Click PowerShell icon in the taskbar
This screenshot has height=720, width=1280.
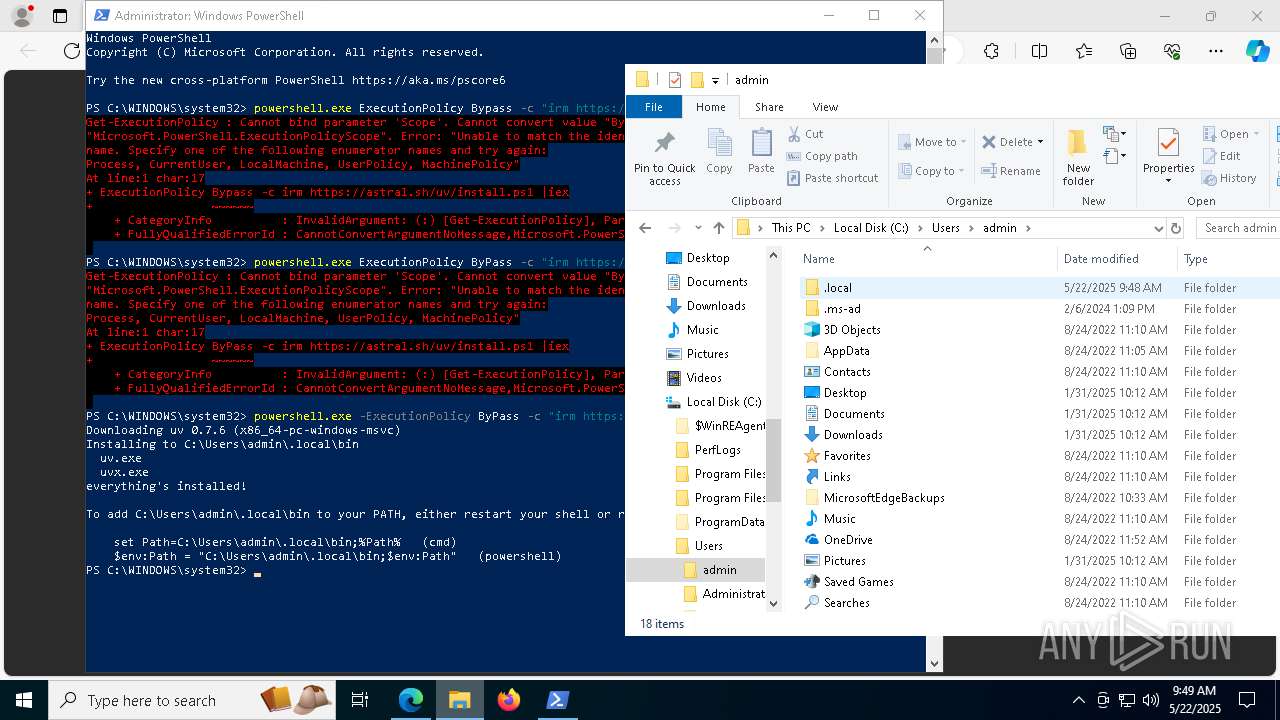point(558,700)
